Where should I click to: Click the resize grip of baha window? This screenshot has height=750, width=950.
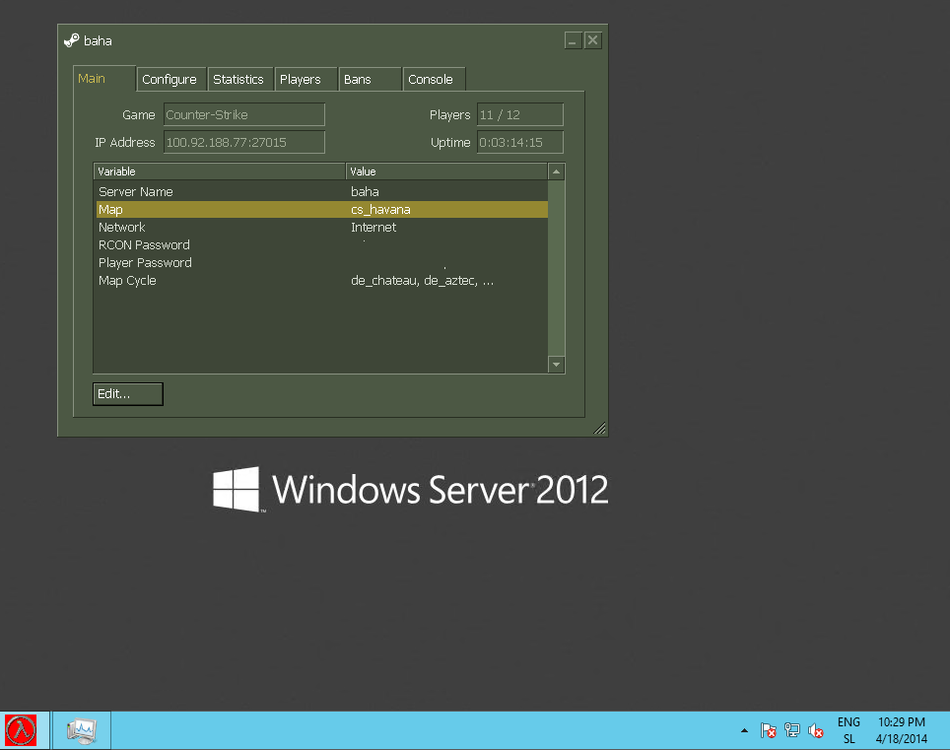pyautogui.click(x=599, y=428)
